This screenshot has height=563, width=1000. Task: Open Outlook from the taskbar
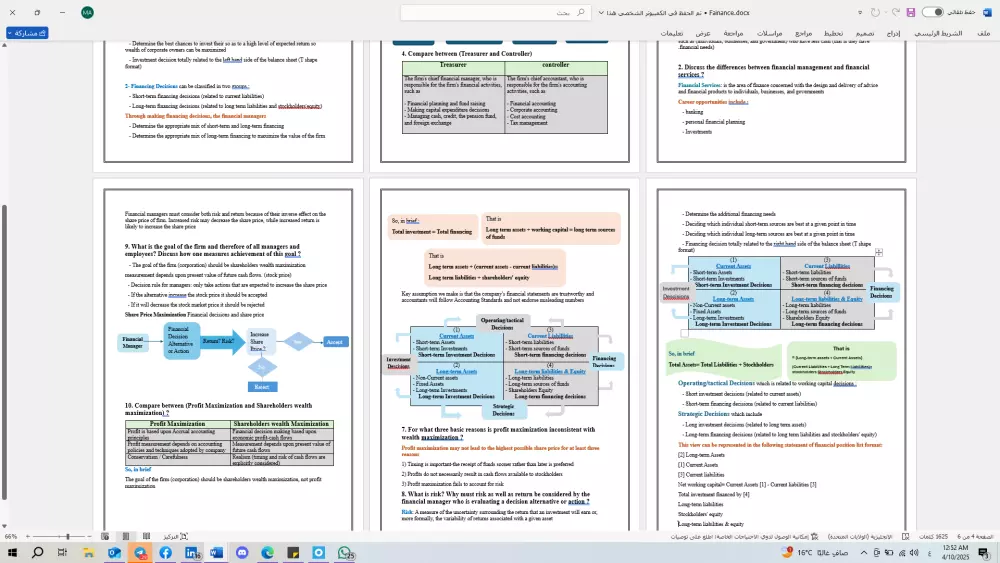[x=114, y=552]
